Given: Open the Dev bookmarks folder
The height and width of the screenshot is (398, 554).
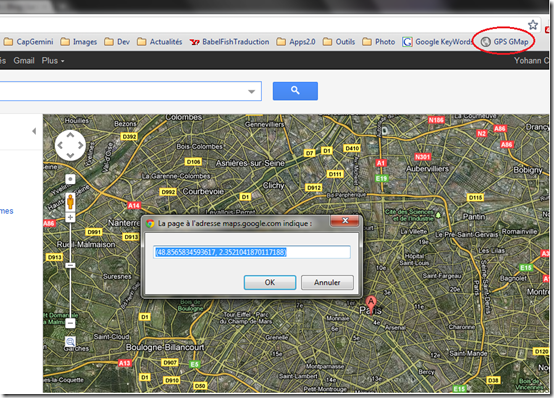Looking at the screenshot, I should (117, 42).
